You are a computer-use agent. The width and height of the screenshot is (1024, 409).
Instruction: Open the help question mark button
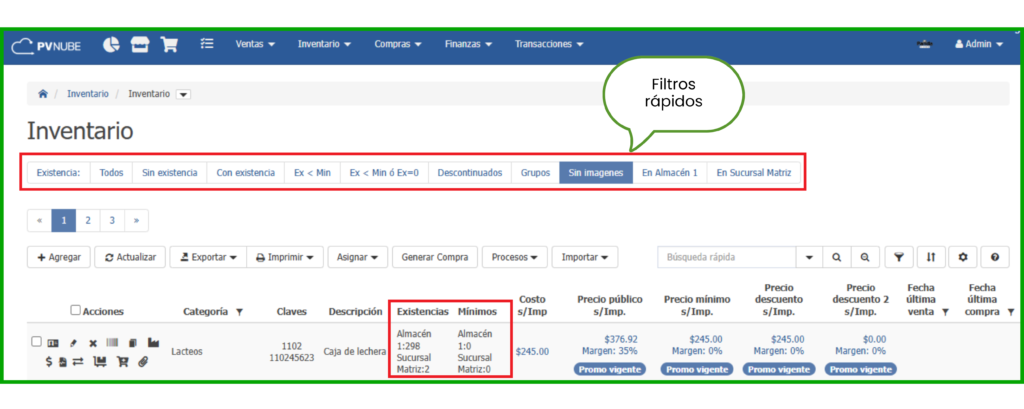pyautogui.click(x=995, y=257)
